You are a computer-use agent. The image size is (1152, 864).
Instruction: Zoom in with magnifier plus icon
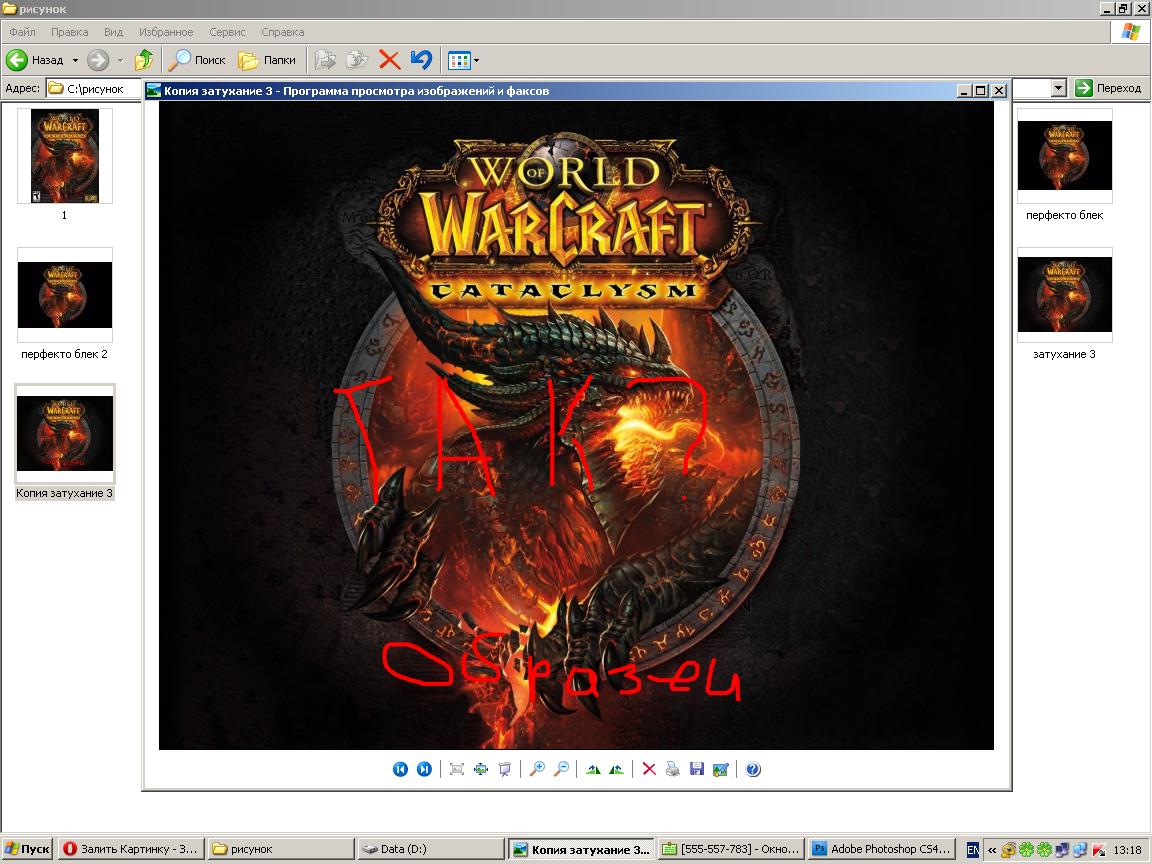537,769
